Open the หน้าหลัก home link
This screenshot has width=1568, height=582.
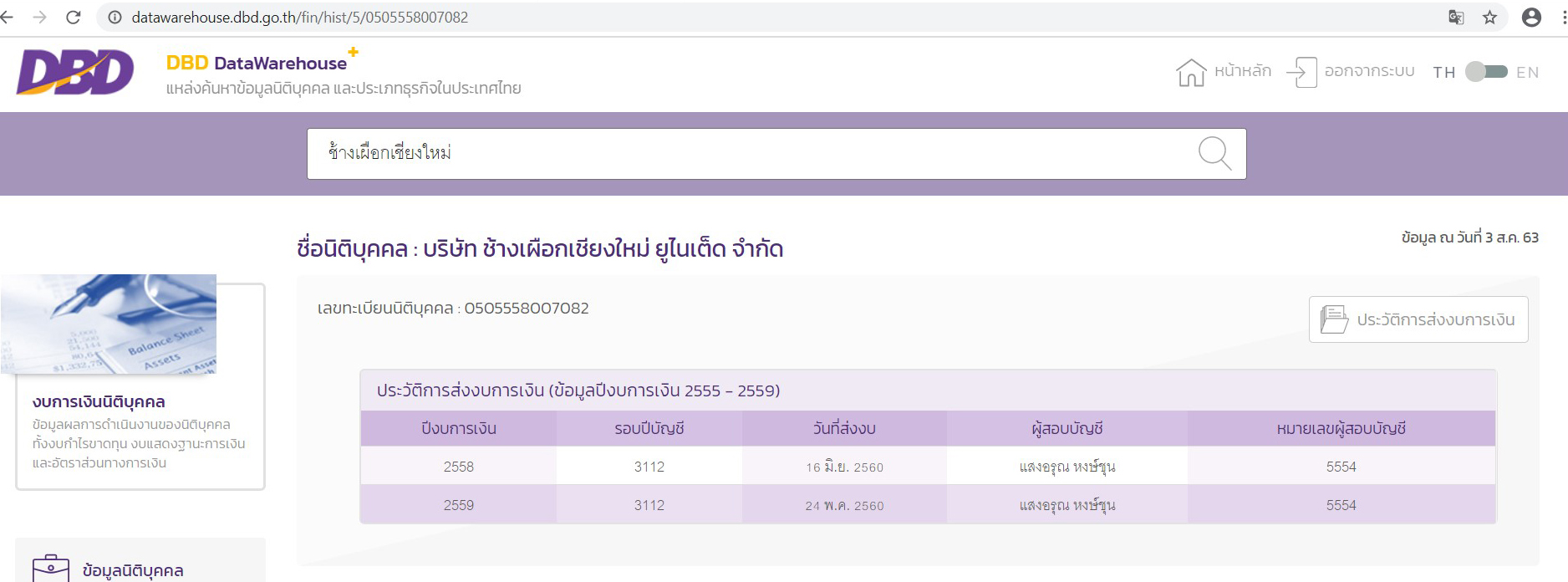coord(1242,71)
